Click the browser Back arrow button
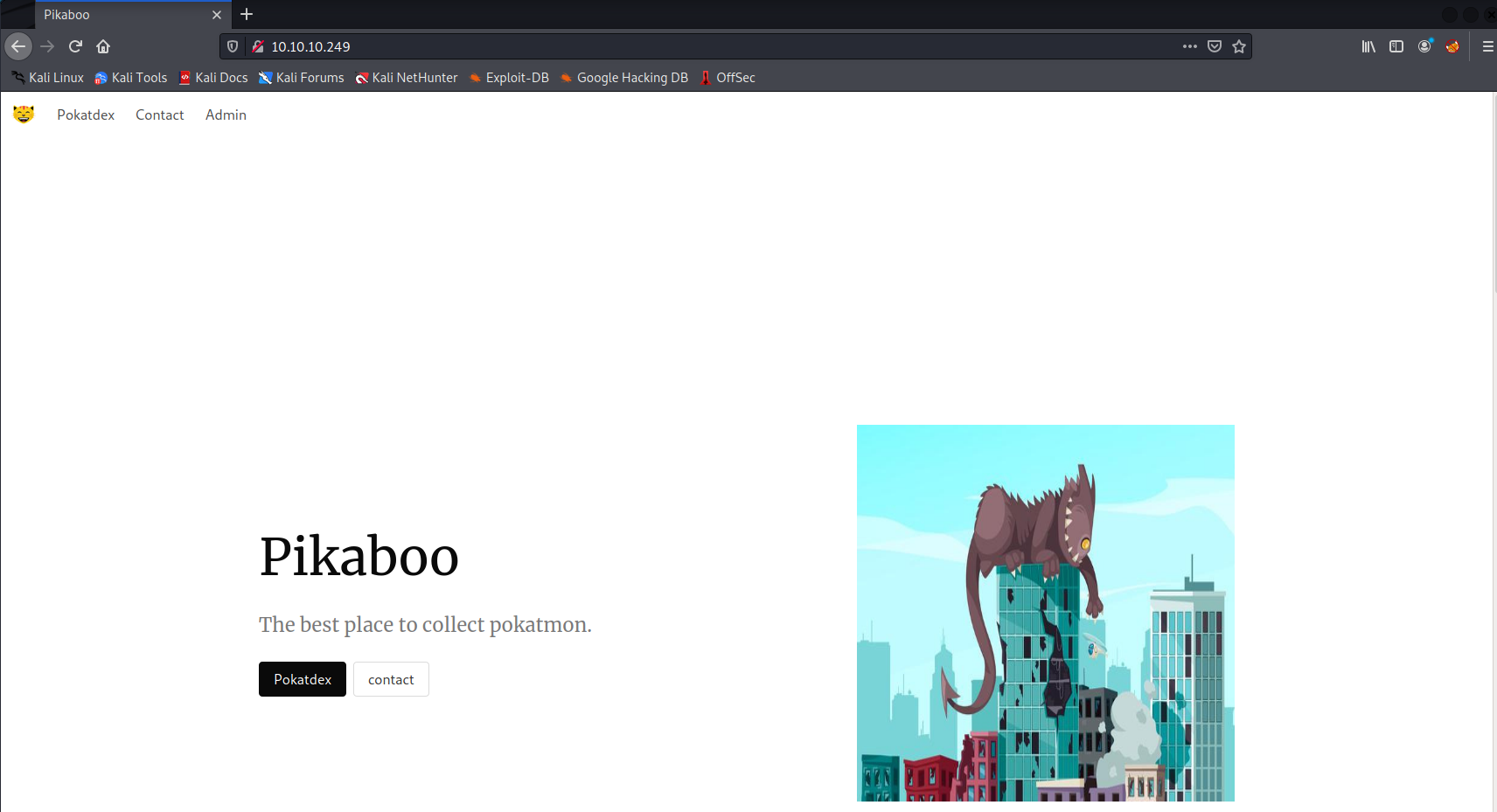Viewport: 1497px width, 812px height. 18,46
